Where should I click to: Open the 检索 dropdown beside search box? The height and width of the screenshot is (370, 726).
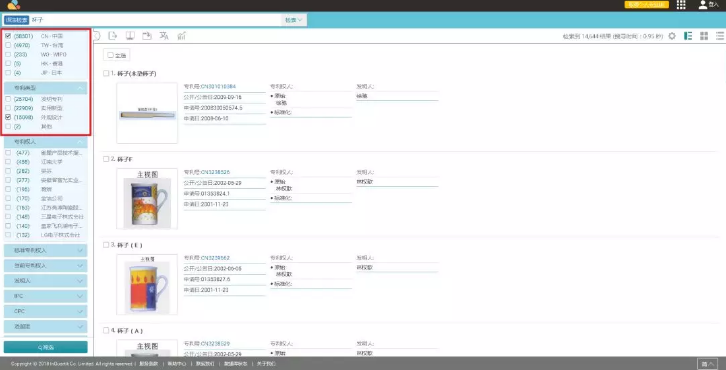(x=294, y=20)
